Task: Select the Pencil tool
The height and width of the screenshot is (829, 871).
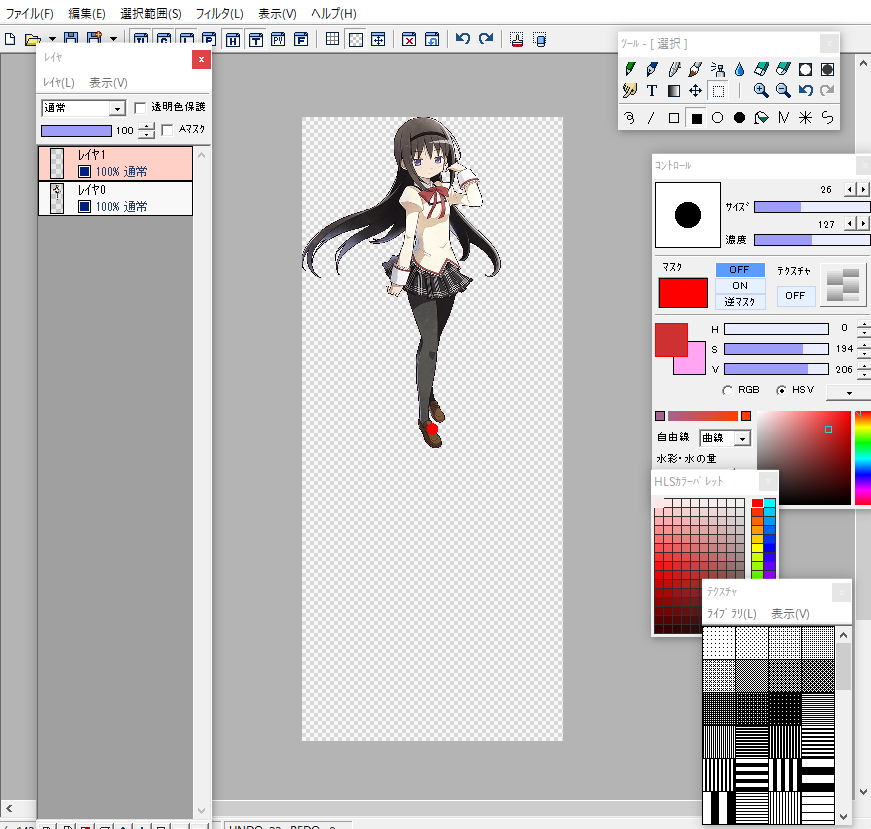Action: click(630, 68)
